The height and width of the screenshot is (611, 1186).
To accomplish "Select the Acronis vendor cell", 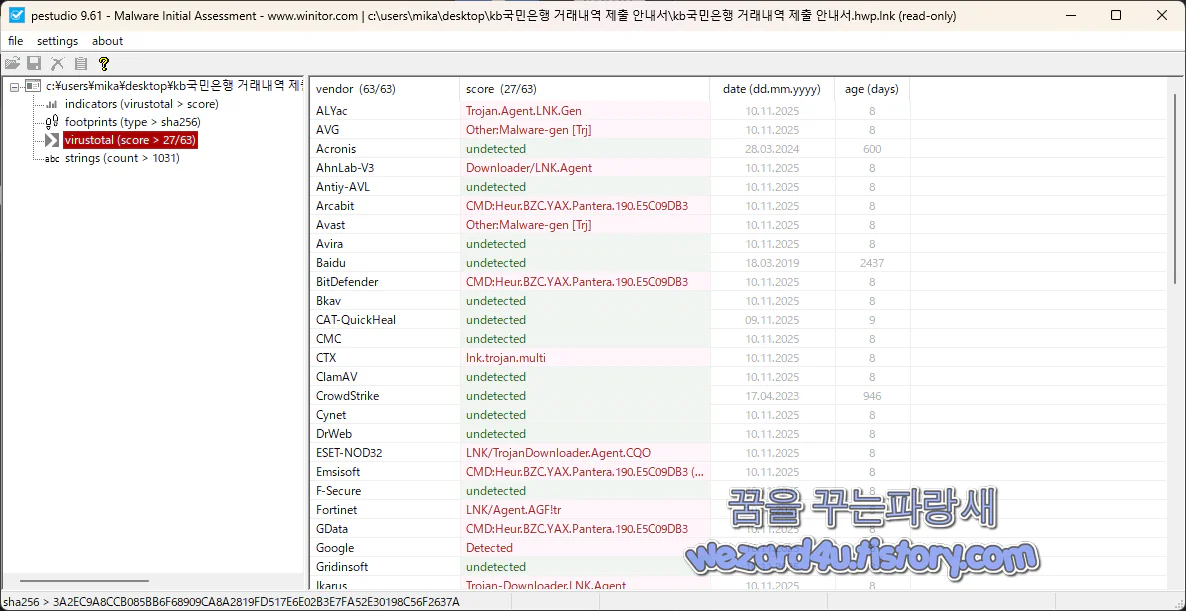I will (384, 149).
